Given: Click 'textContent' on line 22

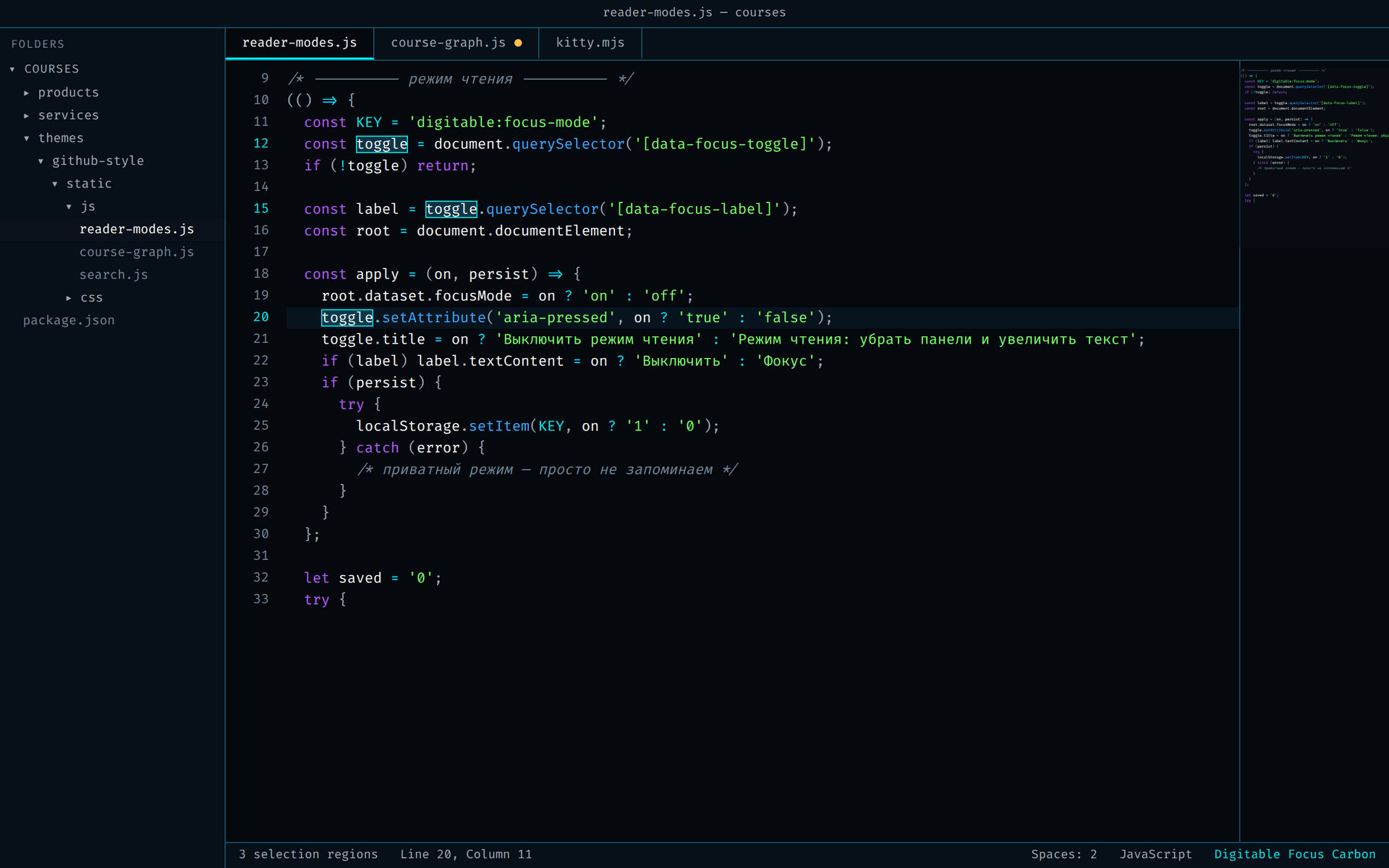Looking at the screenshot, I should [x=517, y=361].
